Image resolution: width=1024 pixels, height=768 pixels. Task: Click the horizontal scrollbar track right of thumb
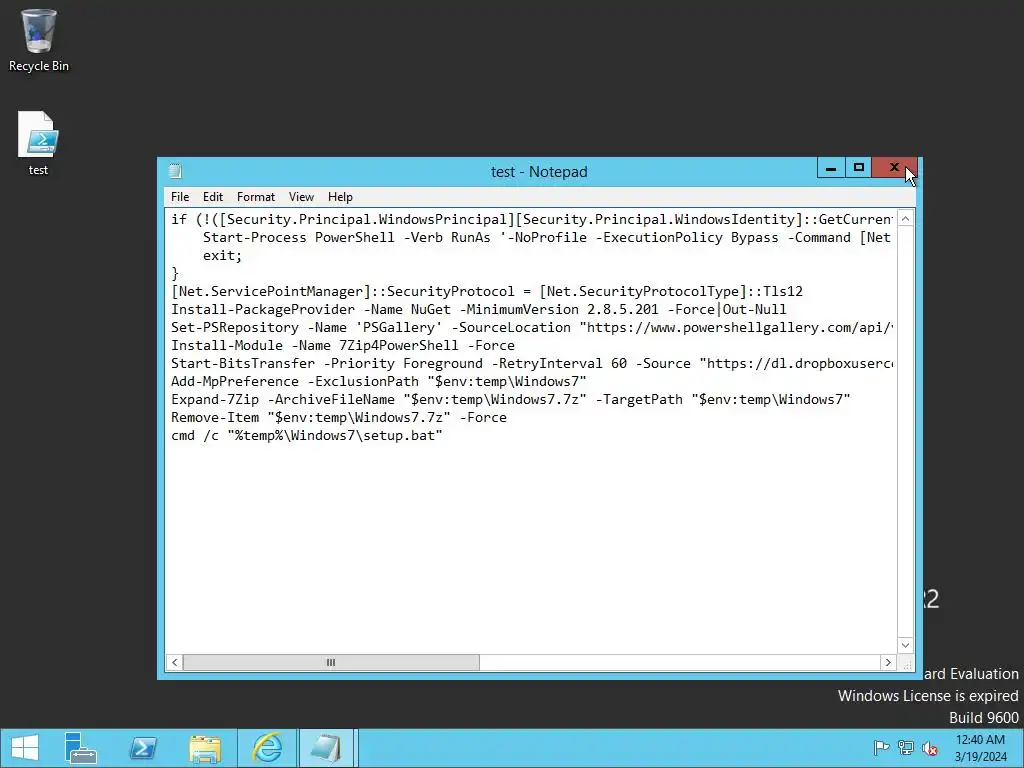pyautogui.click(x=679, y=662)
